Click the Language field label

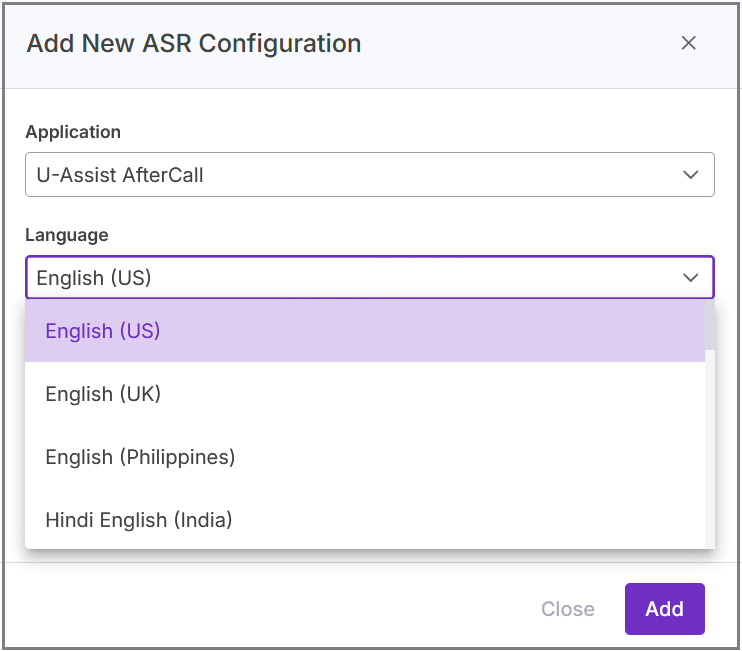point(67,235)
